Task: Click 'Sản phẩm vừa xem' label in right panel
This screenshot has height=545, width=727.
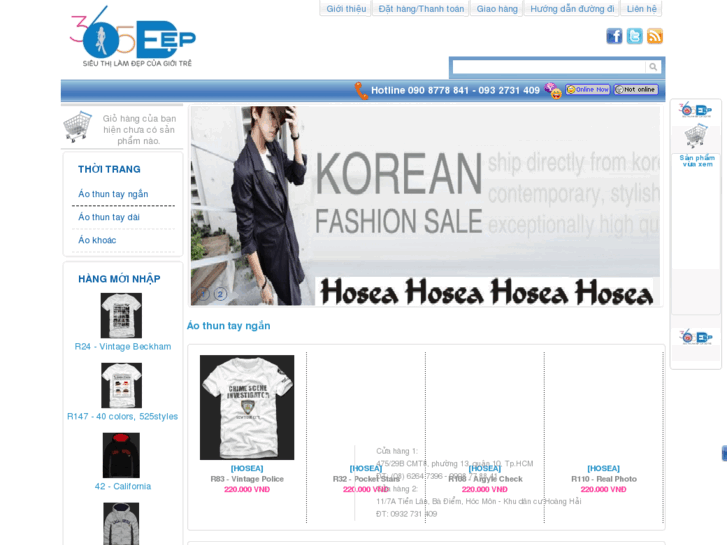Action: click(x=697, y=161)
